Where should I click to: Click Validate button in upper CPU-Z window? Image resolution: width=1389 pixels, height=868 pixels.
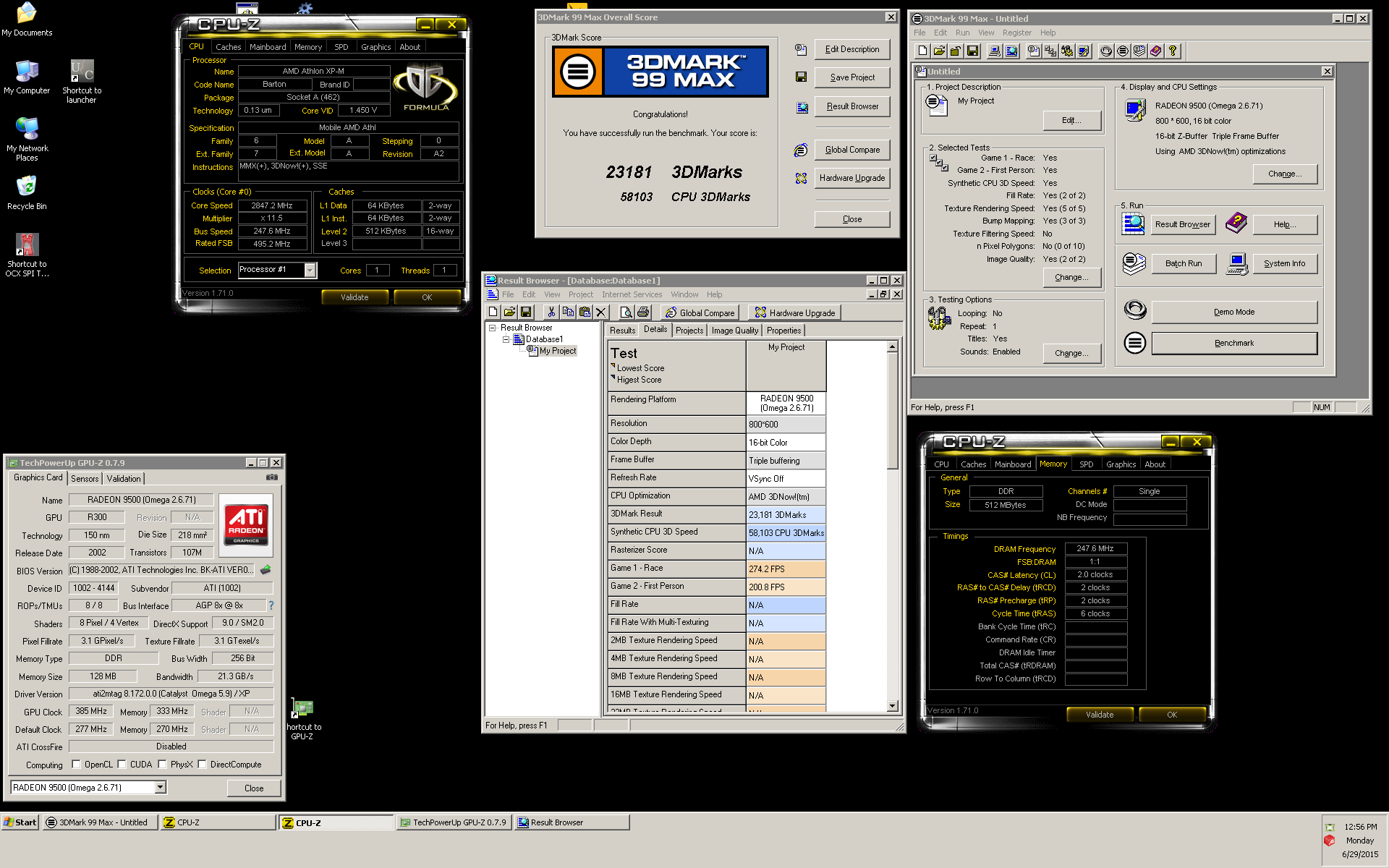(x=354, y=297)
